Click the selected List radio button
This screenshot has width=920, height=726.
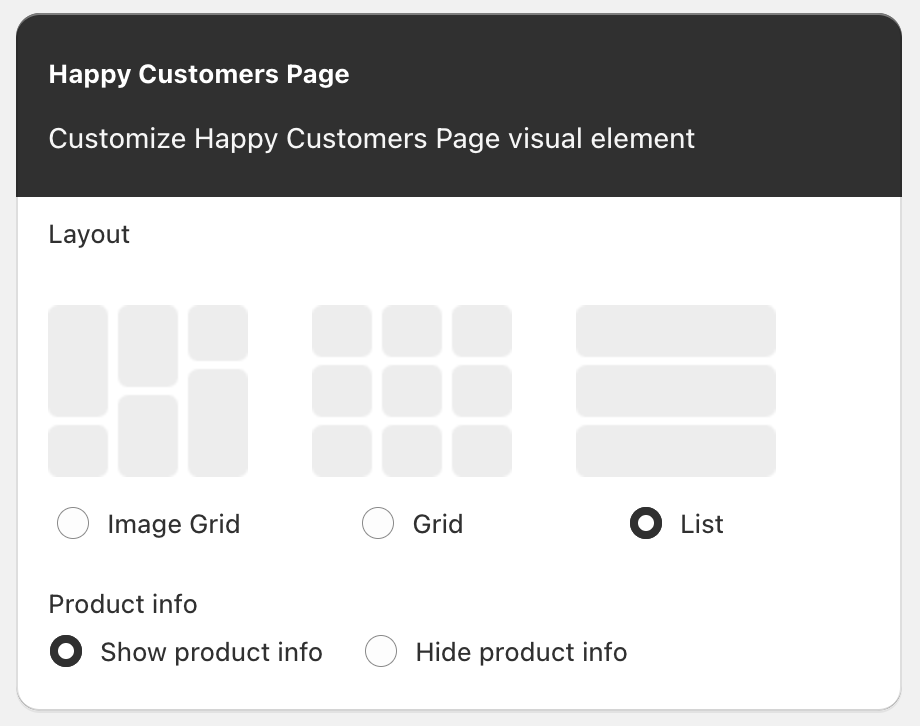click(x=646, y=524)
